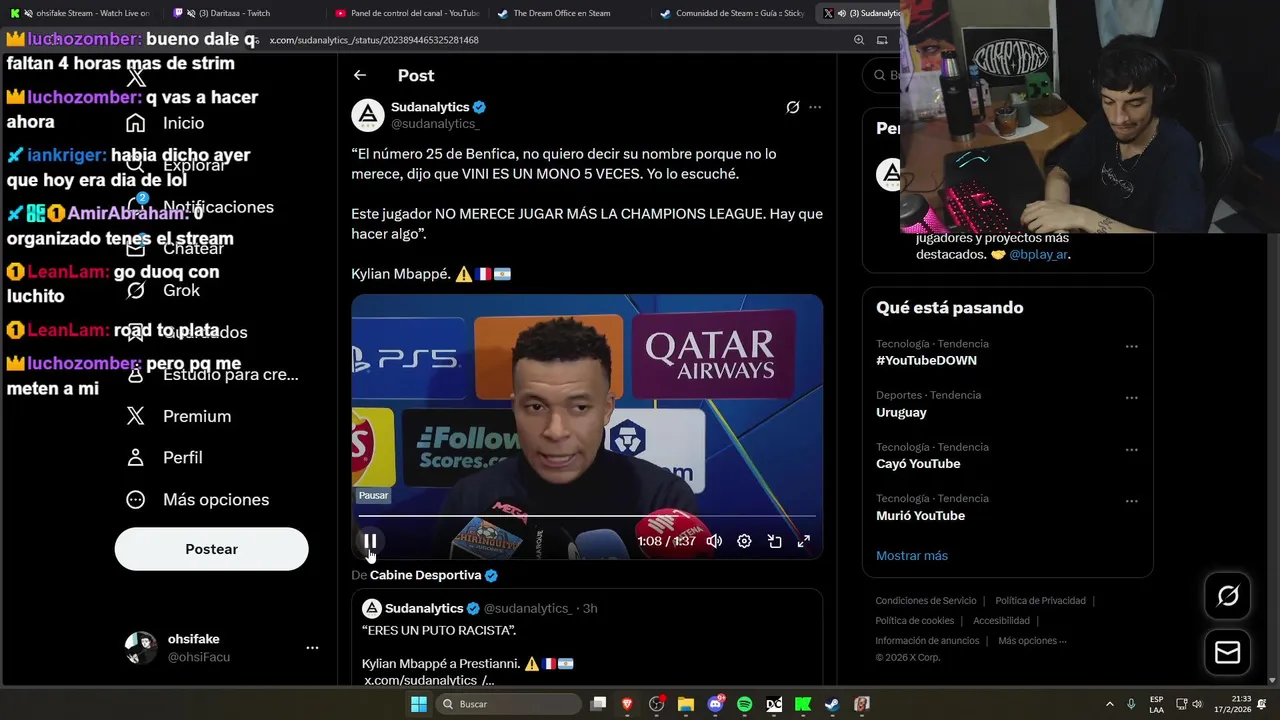
Task: Open Uruguay trending topic
Action: 901,412
